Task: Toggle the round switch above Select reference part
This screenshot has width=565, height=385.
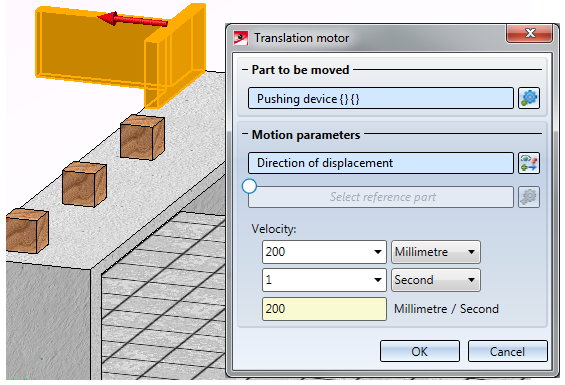Action: pyautogui.click(x=249, y=186)
